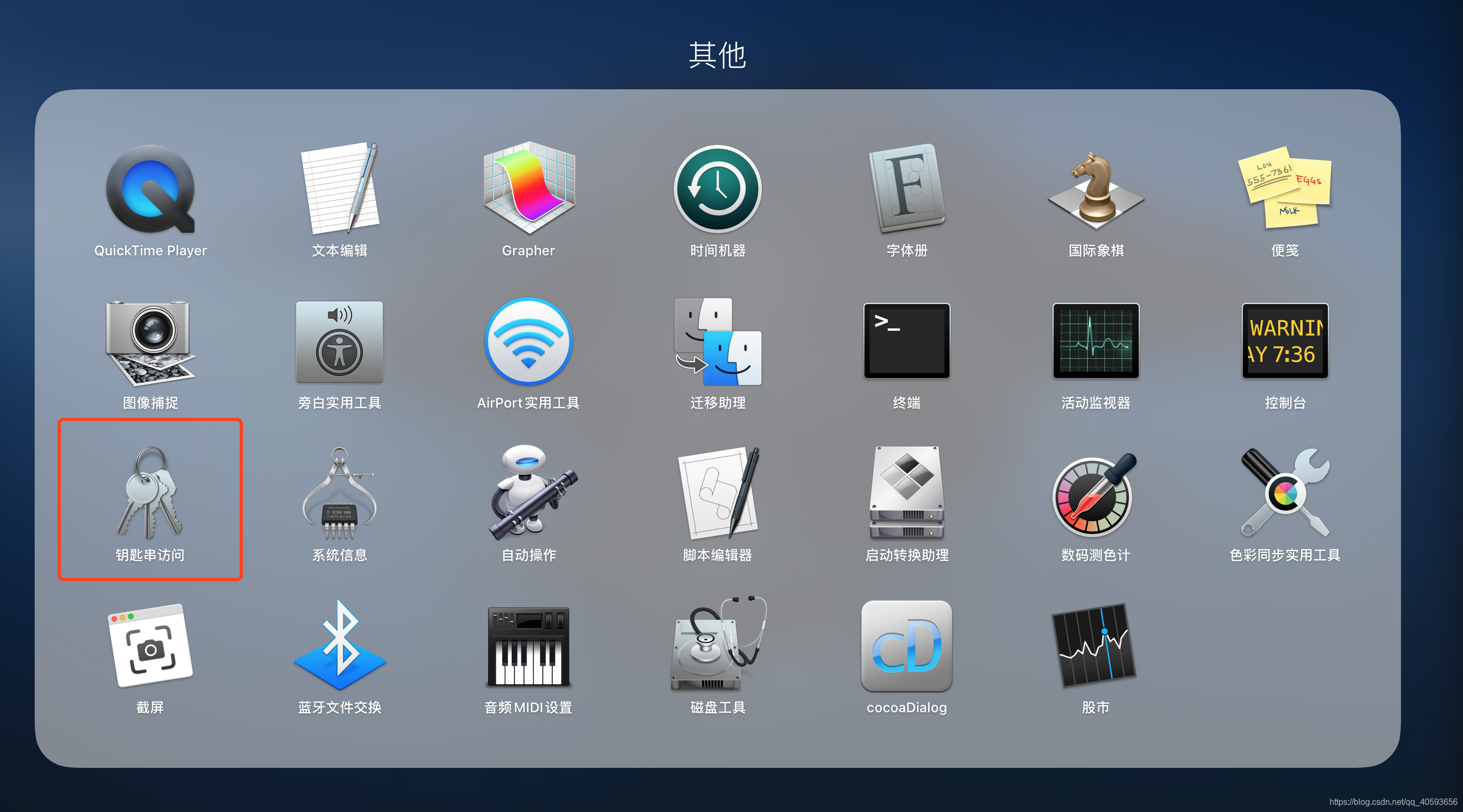Open 系统信息 caliper chip icon

click(339, 493)
